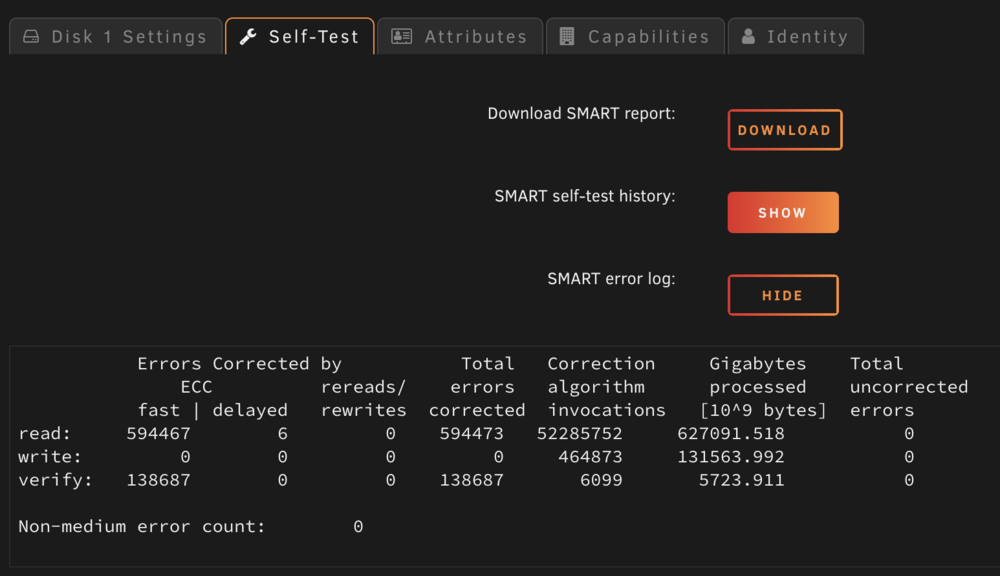Click the hard drive icon on Disk 1 Settings
The image size is (1000, 576).
[31, 36]
